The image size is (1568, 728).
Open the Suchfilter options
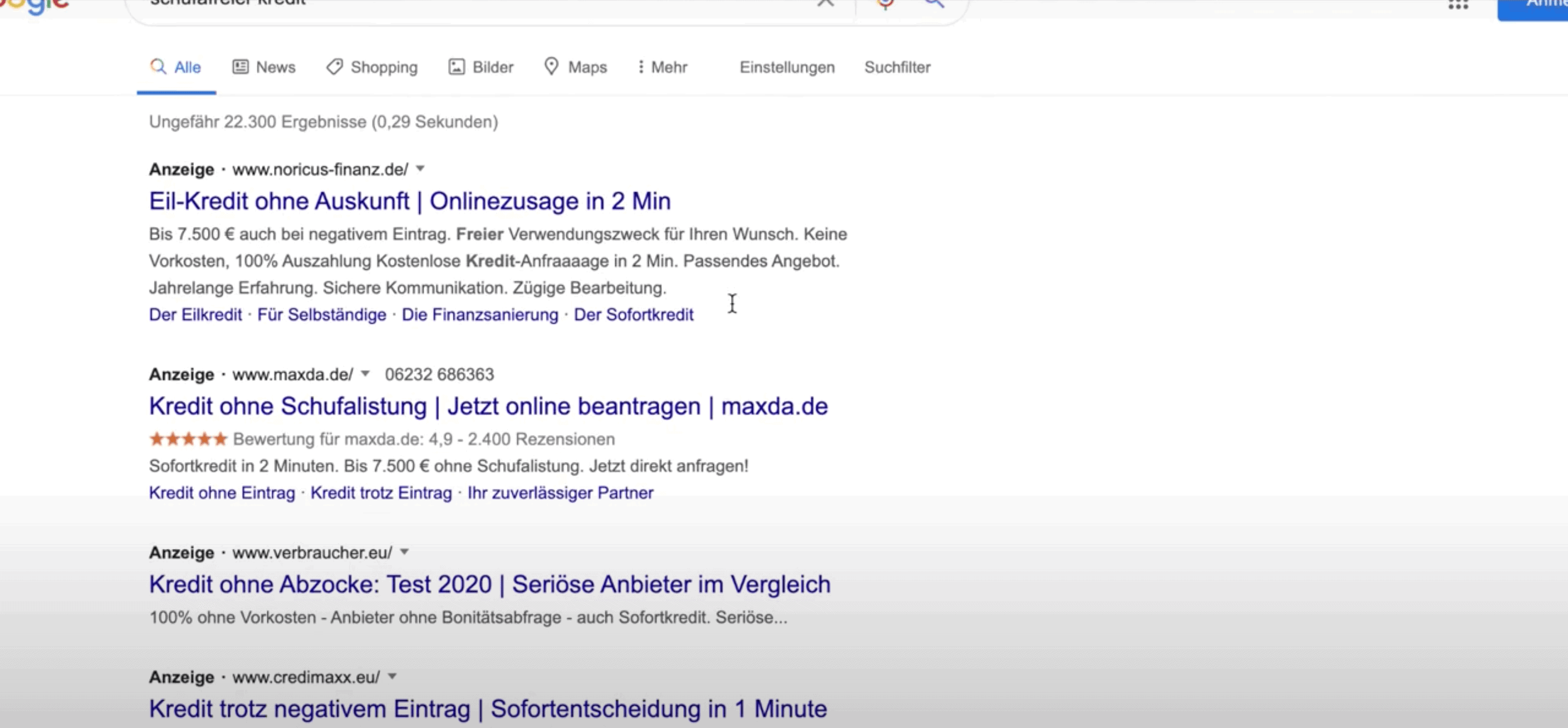(897, 67)
